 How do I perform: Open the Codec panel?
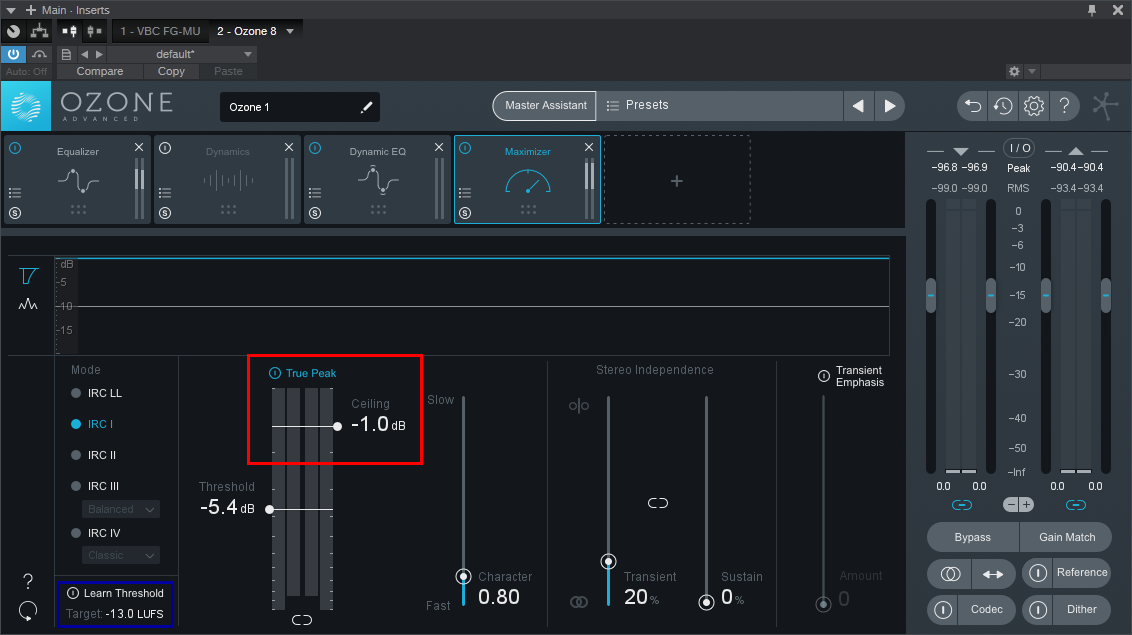pyautogui.click(x=986, y=610)
